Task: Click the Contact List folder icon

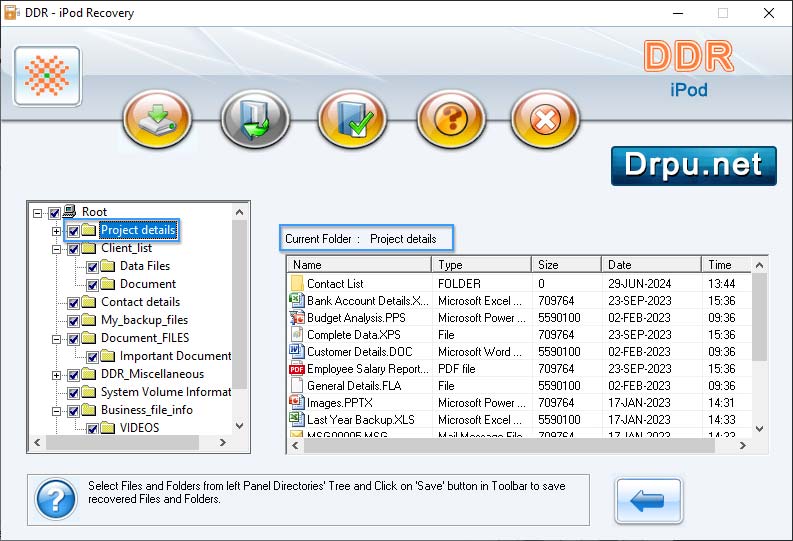Action: (297, 283)
